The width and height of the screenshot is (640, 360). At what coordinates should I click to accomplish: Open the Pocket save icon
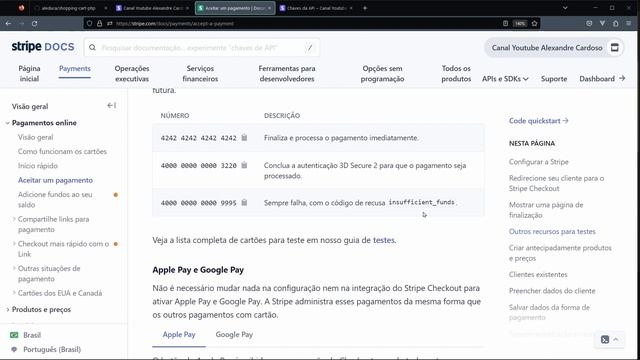589,24
